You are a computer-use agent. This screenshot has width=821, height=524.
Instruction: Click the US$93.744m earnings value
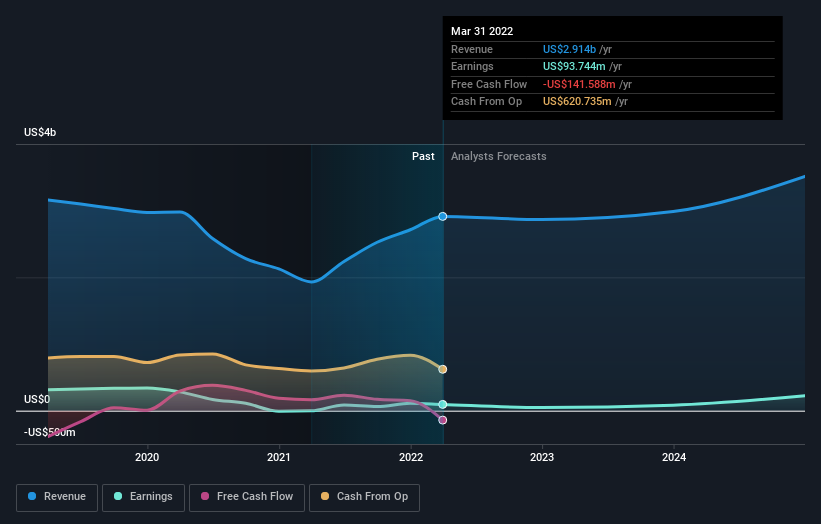pos(574,66)
